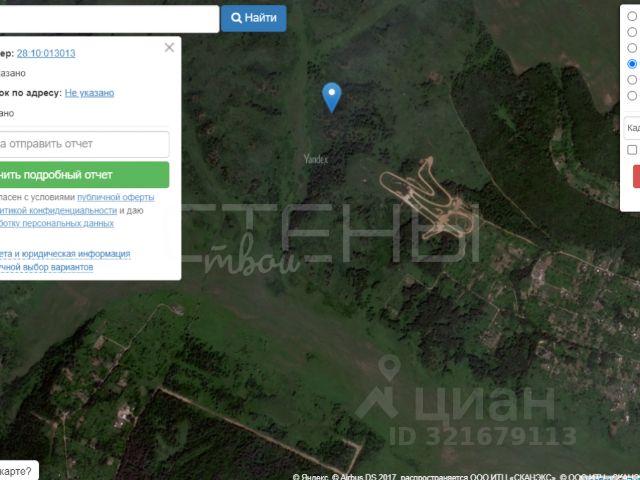This screenshot has width=640, height=480.
Task: Open the Не указано address link
Action: [x=89, y=93]
